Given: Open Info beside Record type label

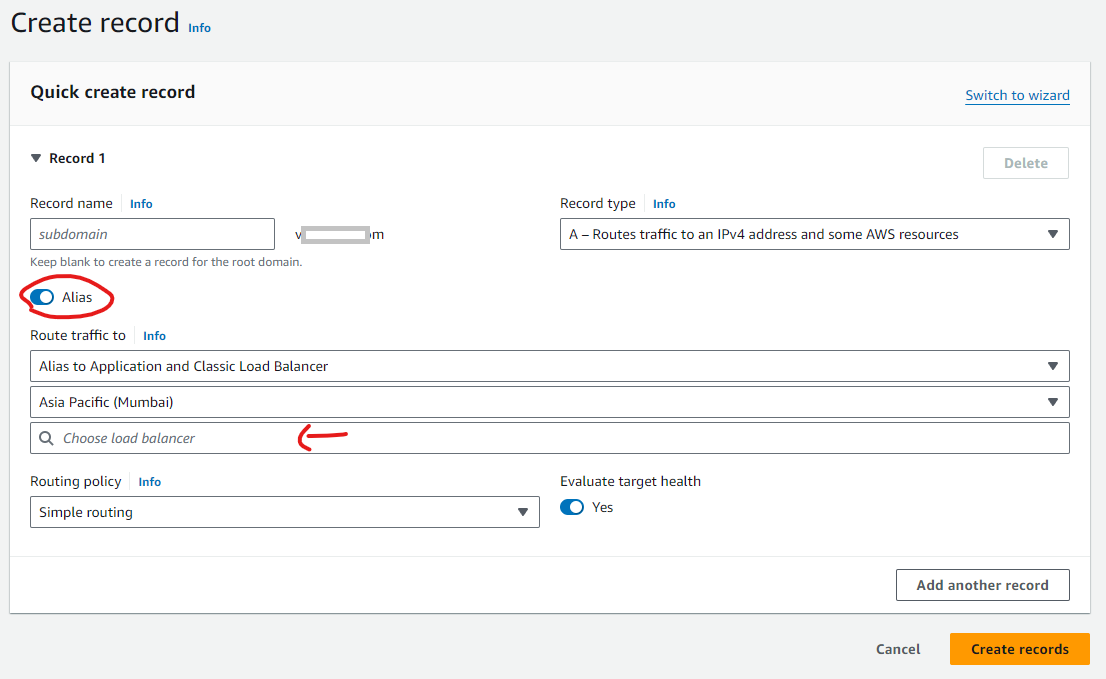Looking at the screenshot, I should point(664,204).
